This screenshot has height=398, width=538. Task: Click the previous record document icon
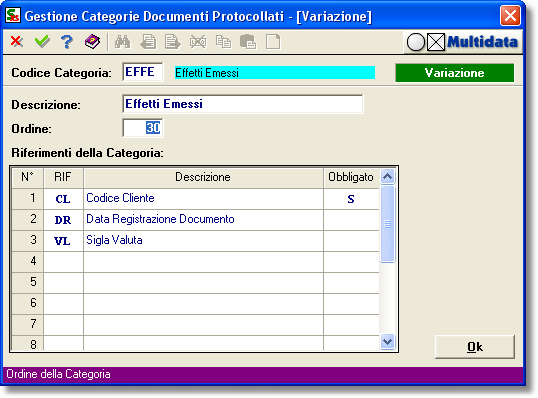pyautogui.click(x=148, y=42)
